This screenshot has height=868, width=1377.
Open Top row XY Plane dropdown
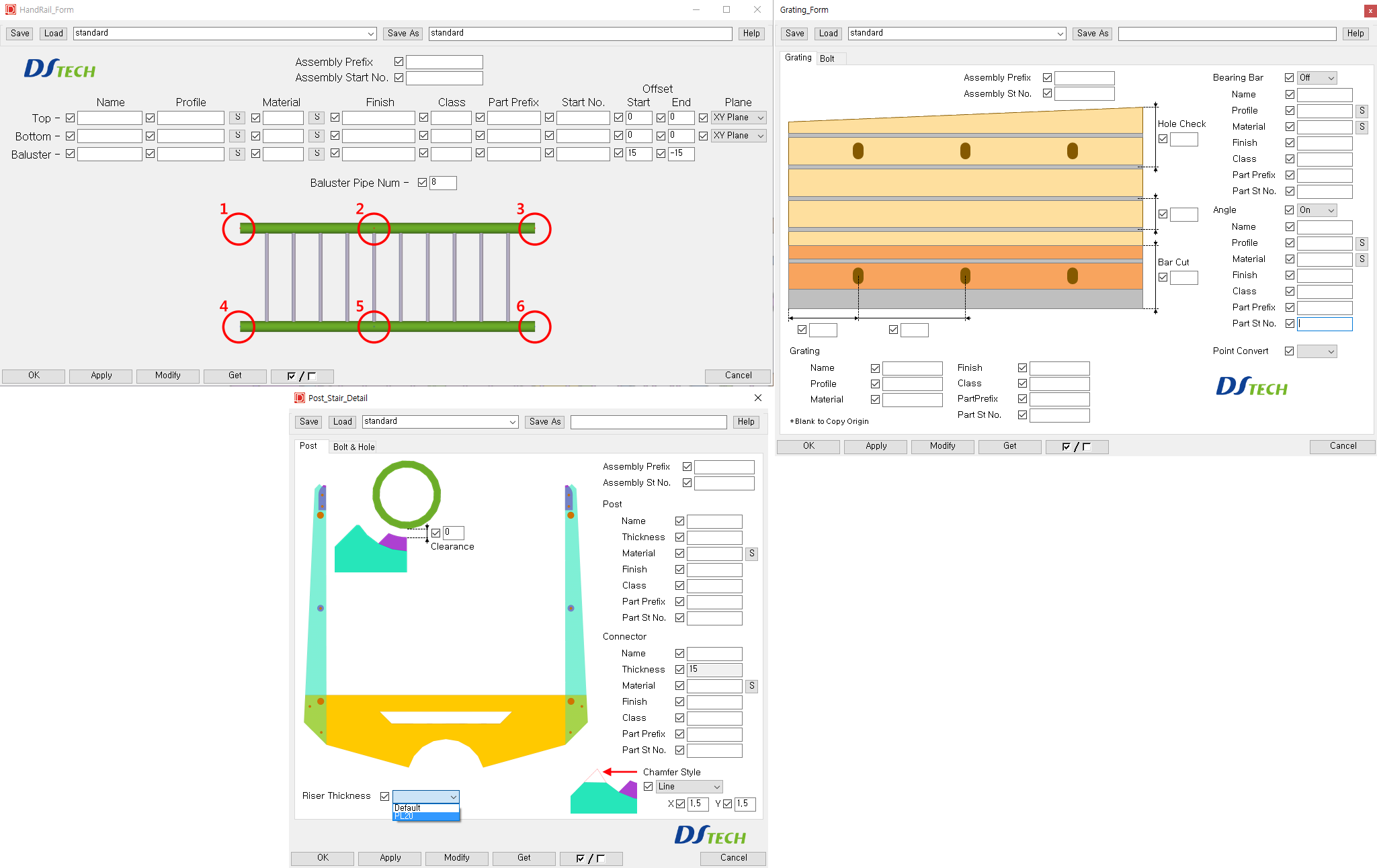click(x=739, y=118)
